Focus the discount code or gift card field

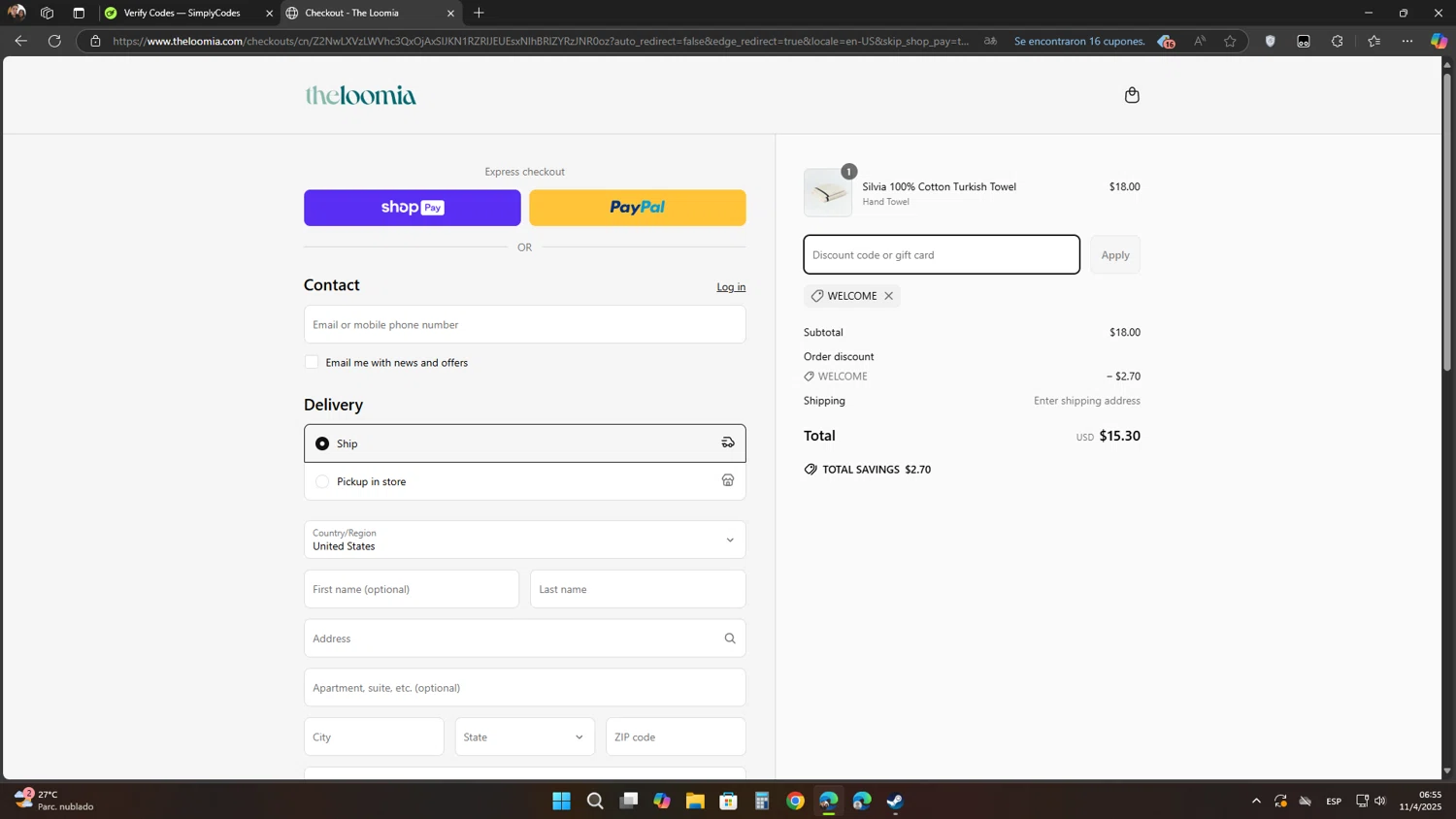tap(942, 254)
